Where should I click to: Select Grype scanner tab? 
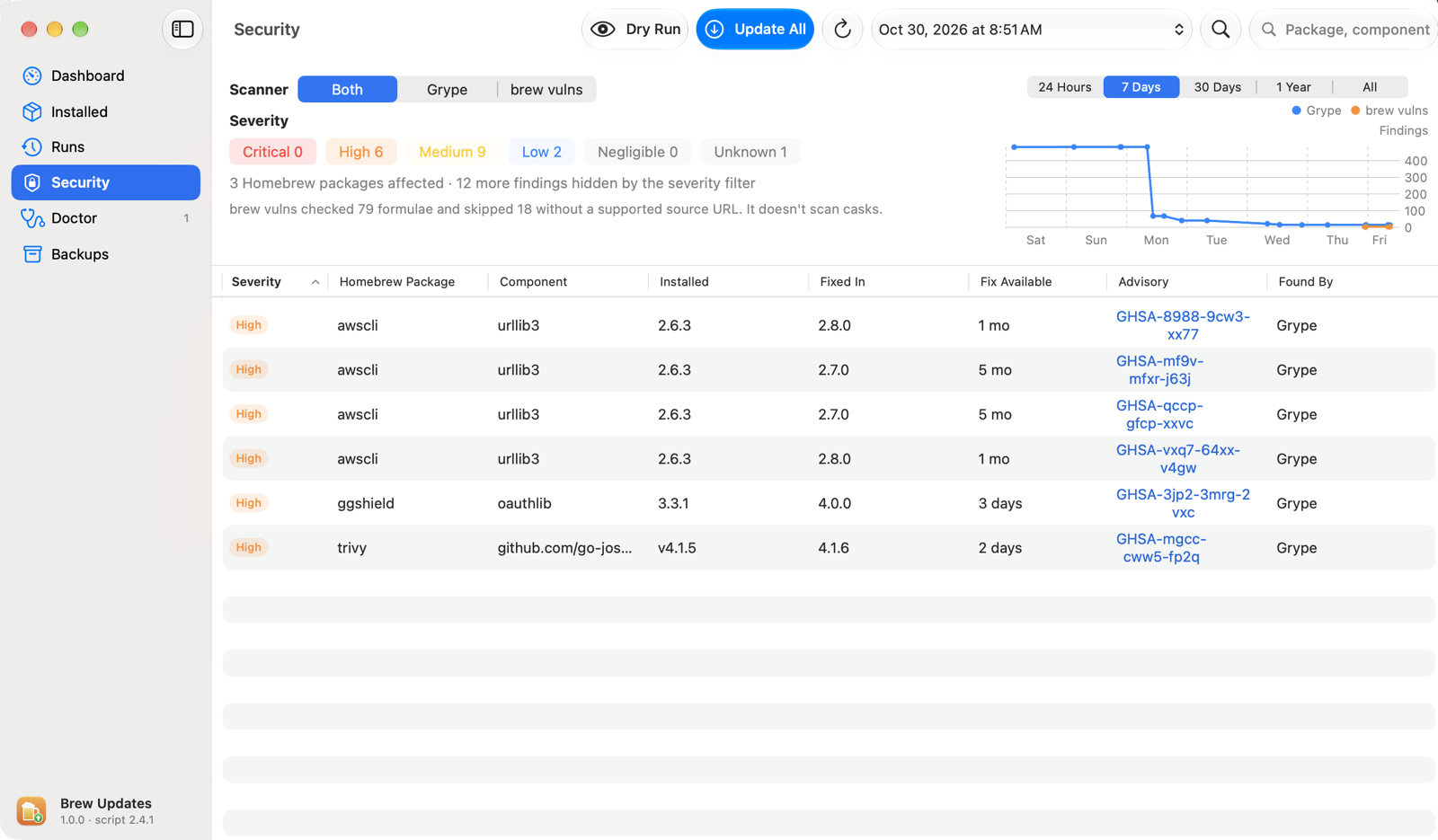click(x=447, y=89)
